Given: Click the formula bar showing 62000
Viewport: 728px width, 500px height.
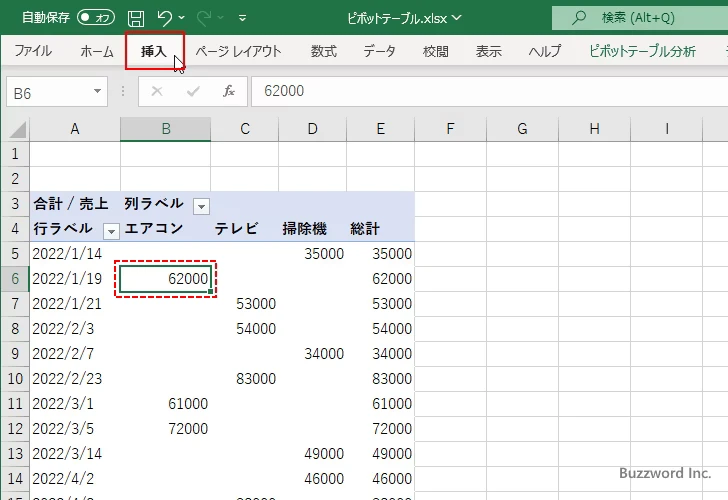Looking at the screenshot, I should click(489, 91).
